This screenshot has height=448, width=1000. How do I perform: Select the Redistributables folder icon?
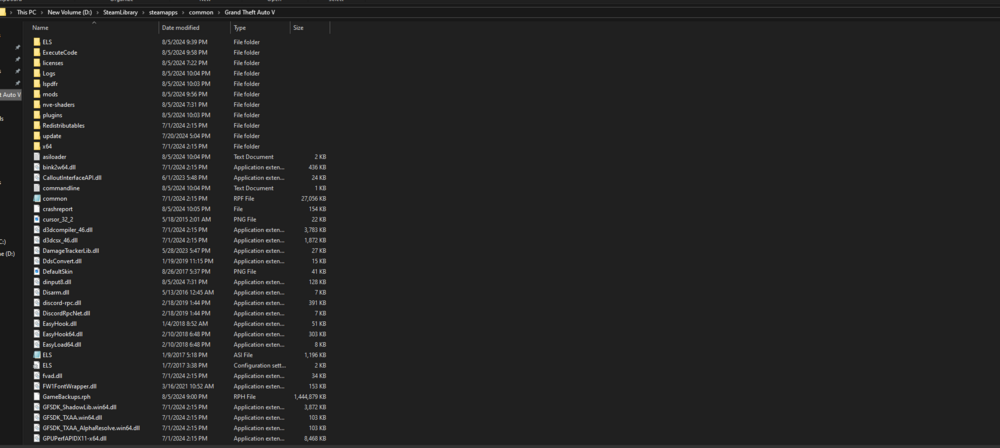point(36,125)
